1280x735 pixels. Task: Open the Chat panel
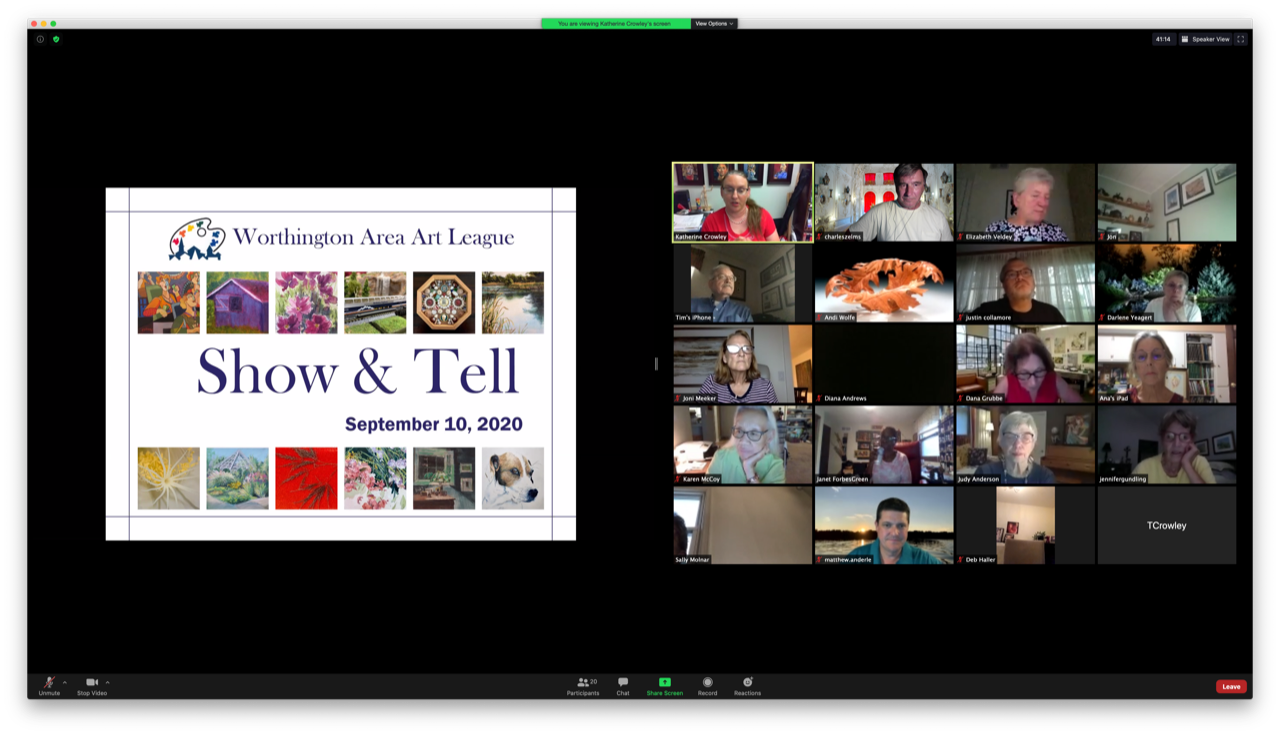coord(623,686)
